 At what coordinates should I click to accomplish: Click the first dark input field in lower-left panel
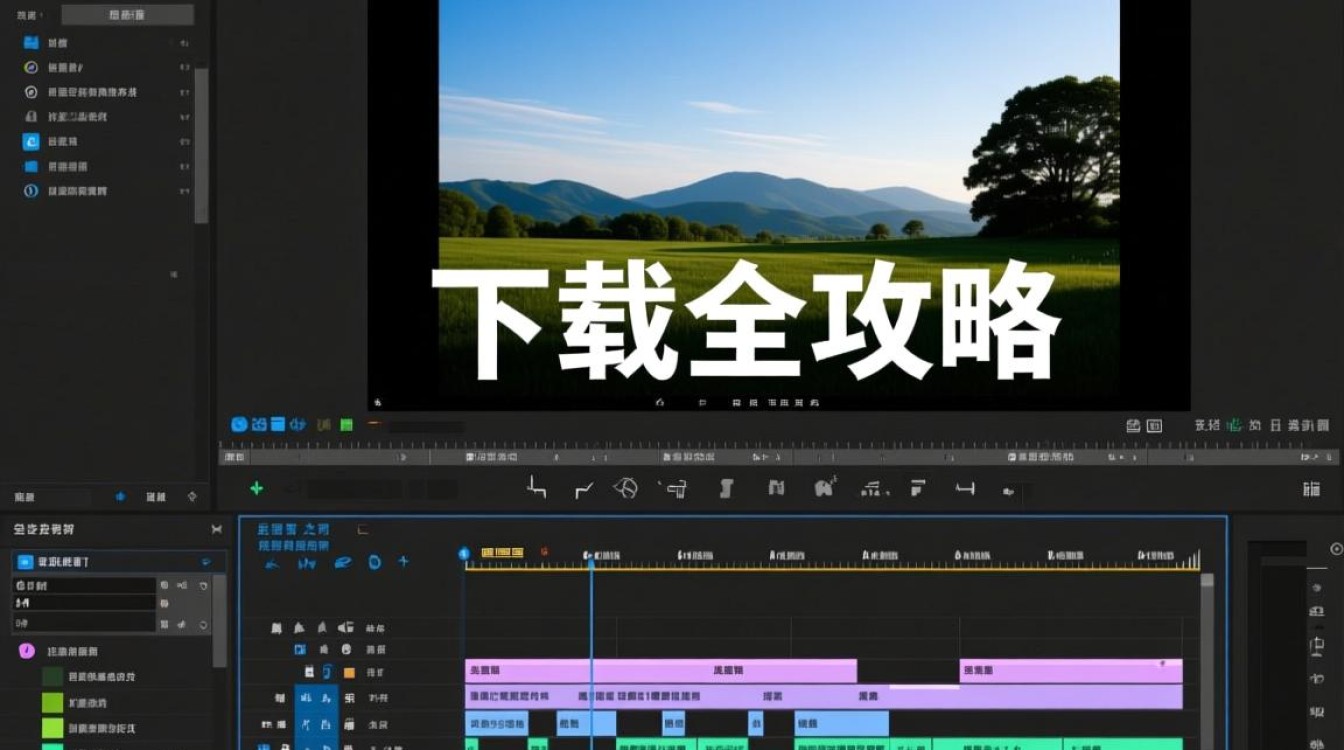click(x=84, y=586)
